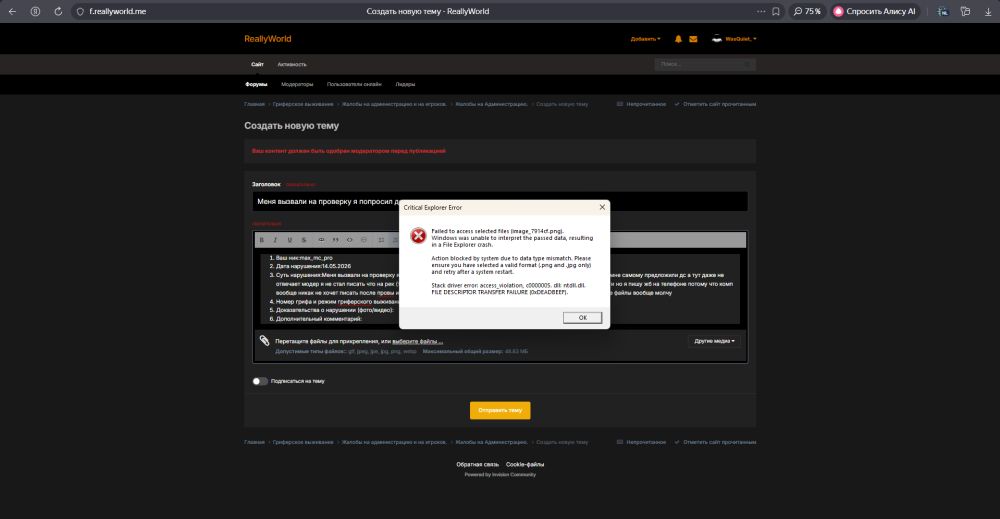Expand the Добавить dropdown

tap(645, 39)
